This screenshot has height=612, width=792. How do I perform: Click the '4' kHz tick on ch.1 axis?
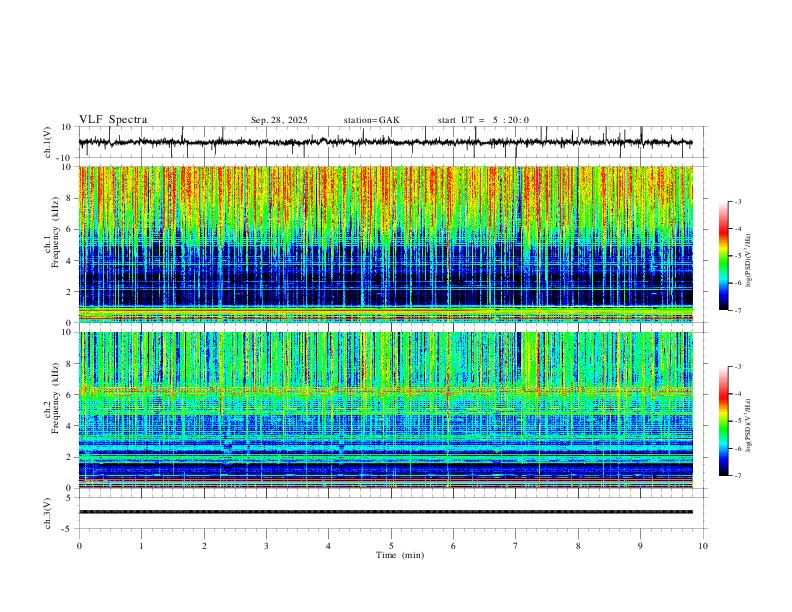coord(70,261)
